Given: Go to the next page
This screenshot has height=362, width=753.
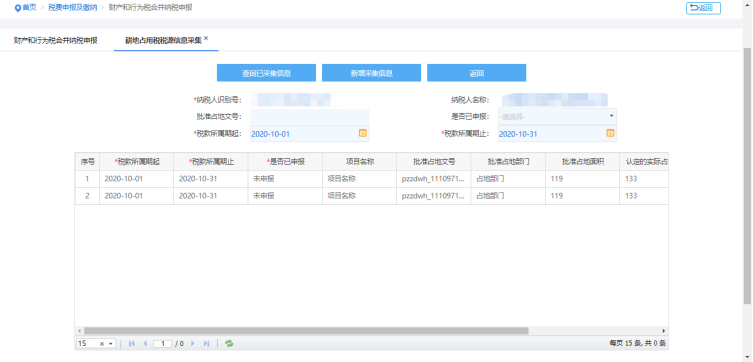Looking at the screenshot, I should coord(193,344).
